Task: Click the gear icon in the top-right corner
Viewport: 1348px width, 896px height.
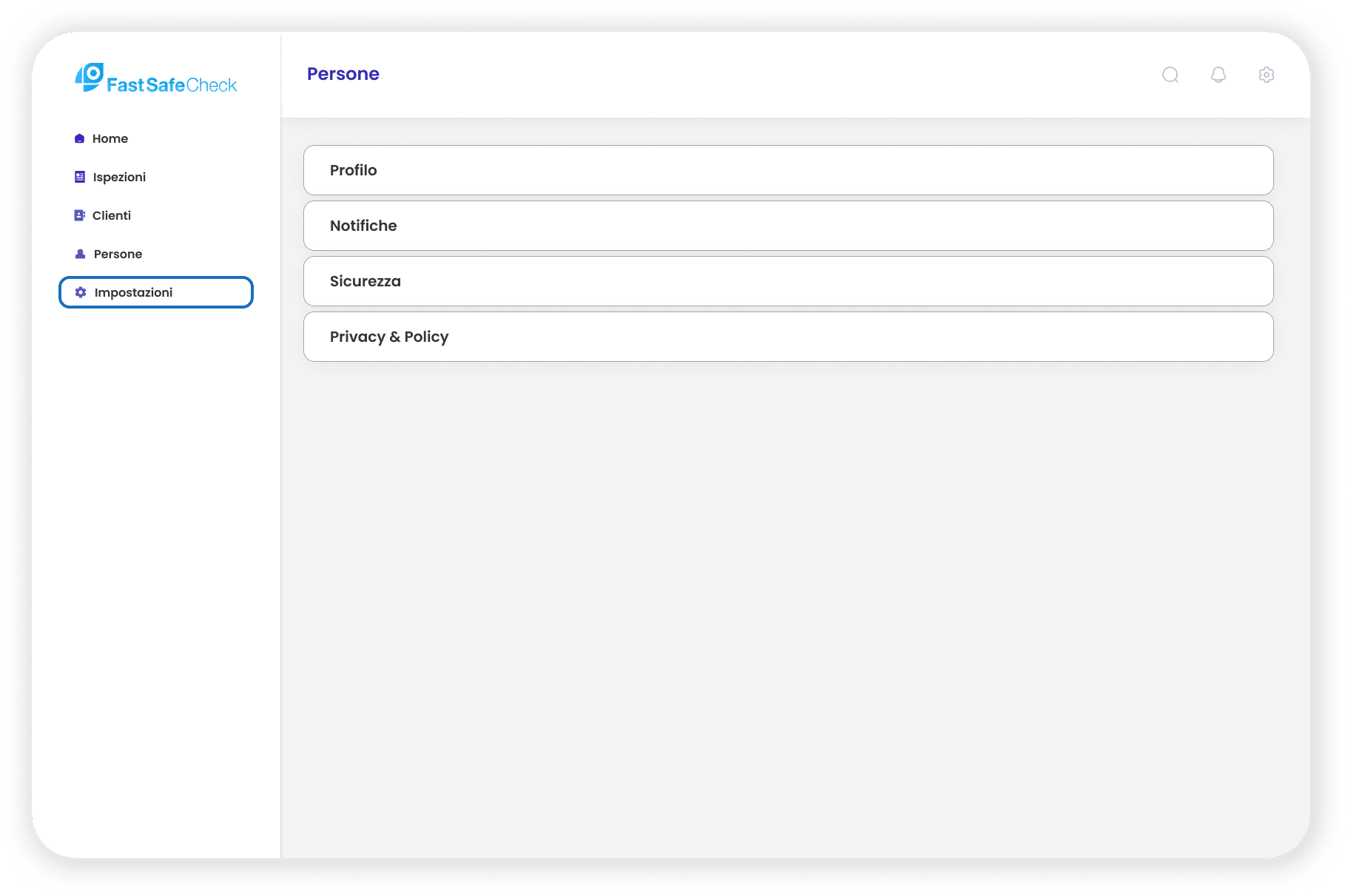Action: click(1266, 75)
